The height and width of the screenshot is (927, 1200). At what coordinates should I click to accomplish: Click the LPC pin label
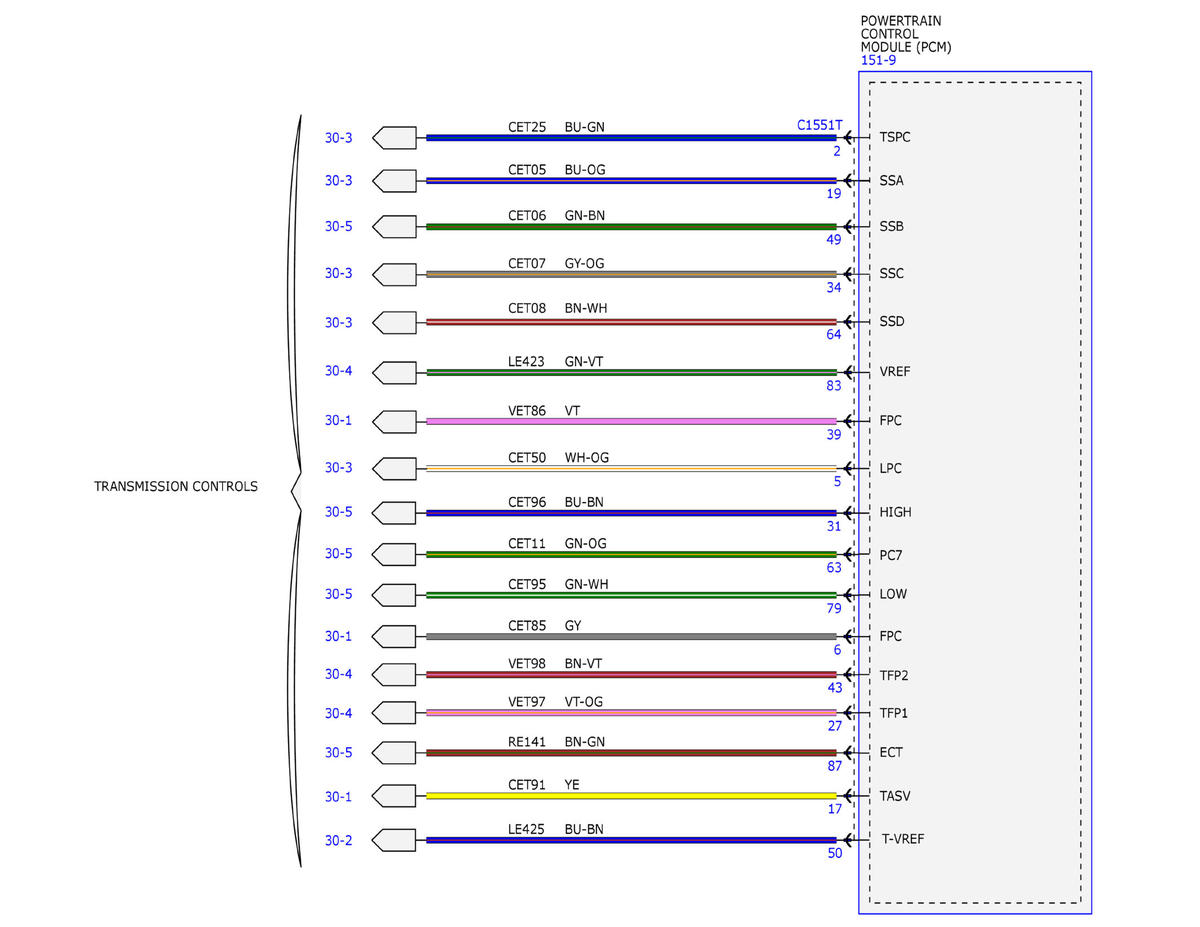pos(891,468)
